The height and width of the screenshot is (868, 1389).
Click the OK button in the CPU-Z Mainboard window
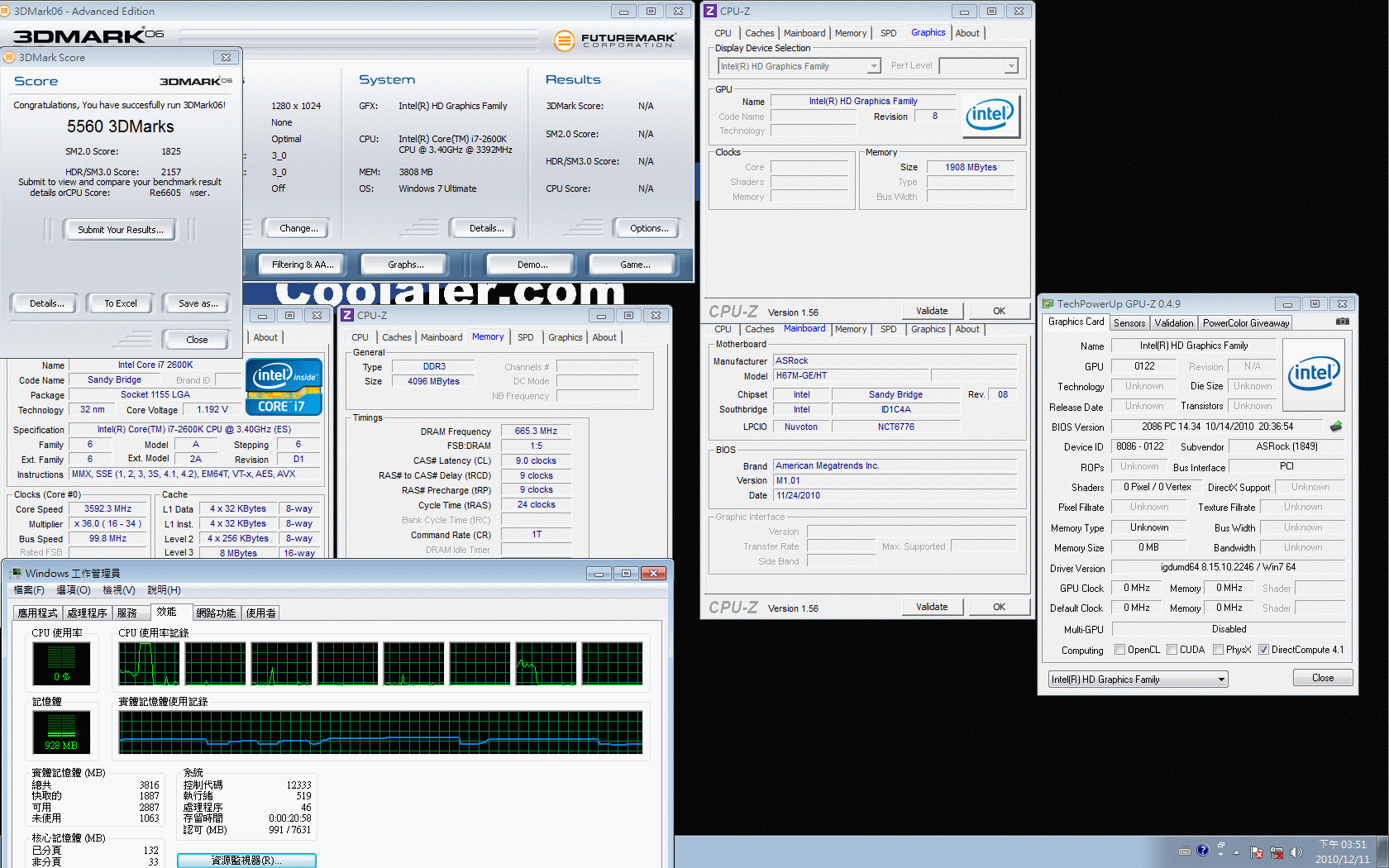click(999, 607)
